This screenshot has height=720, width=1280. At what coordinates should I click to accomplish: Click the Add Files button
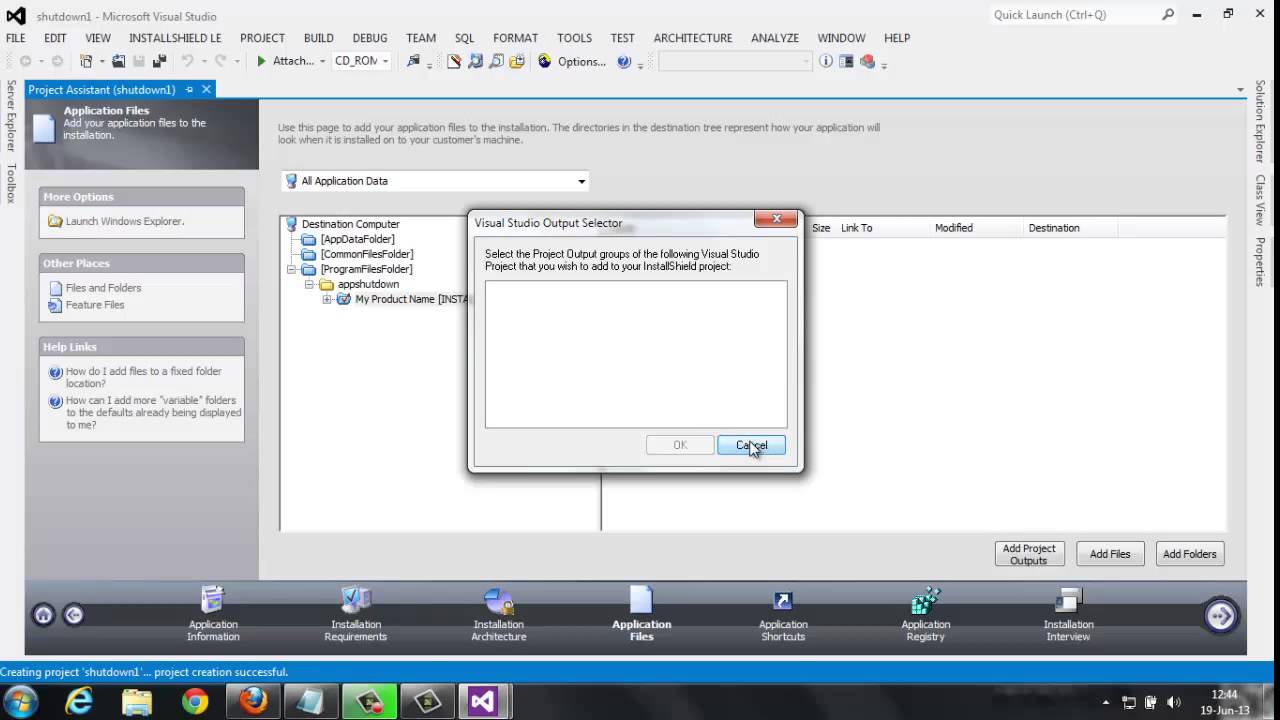pyautogui.click(x=1110, y=554)
